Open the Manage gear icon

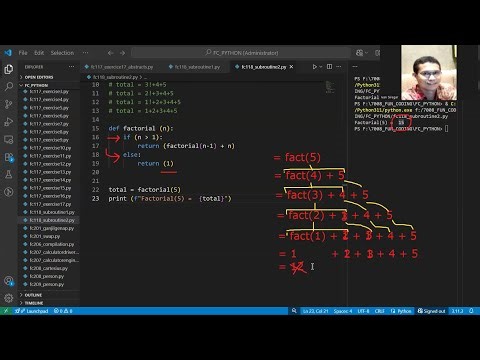(x=9, y=298)
